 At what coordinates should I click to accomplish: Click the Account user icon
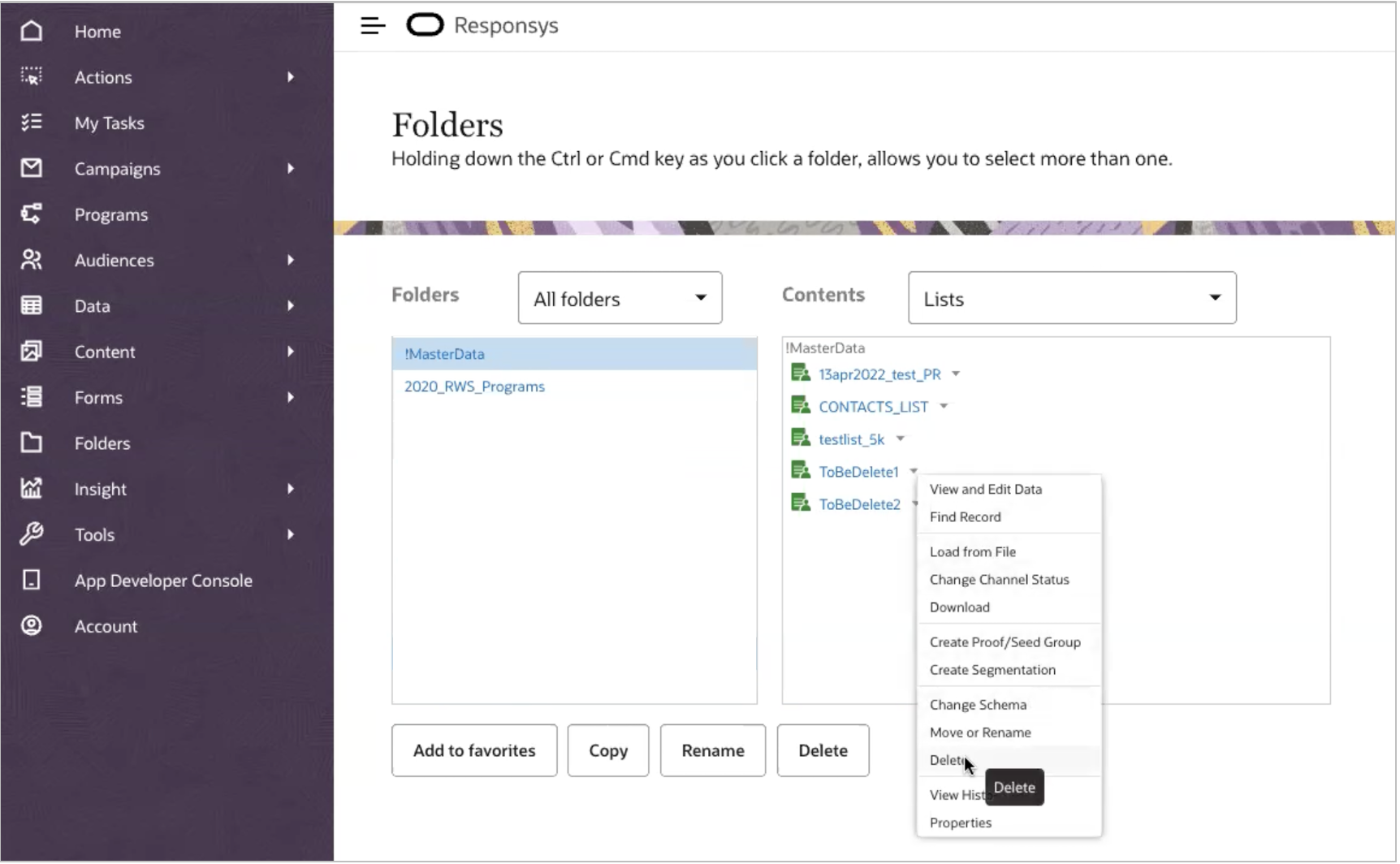[31, 625]
